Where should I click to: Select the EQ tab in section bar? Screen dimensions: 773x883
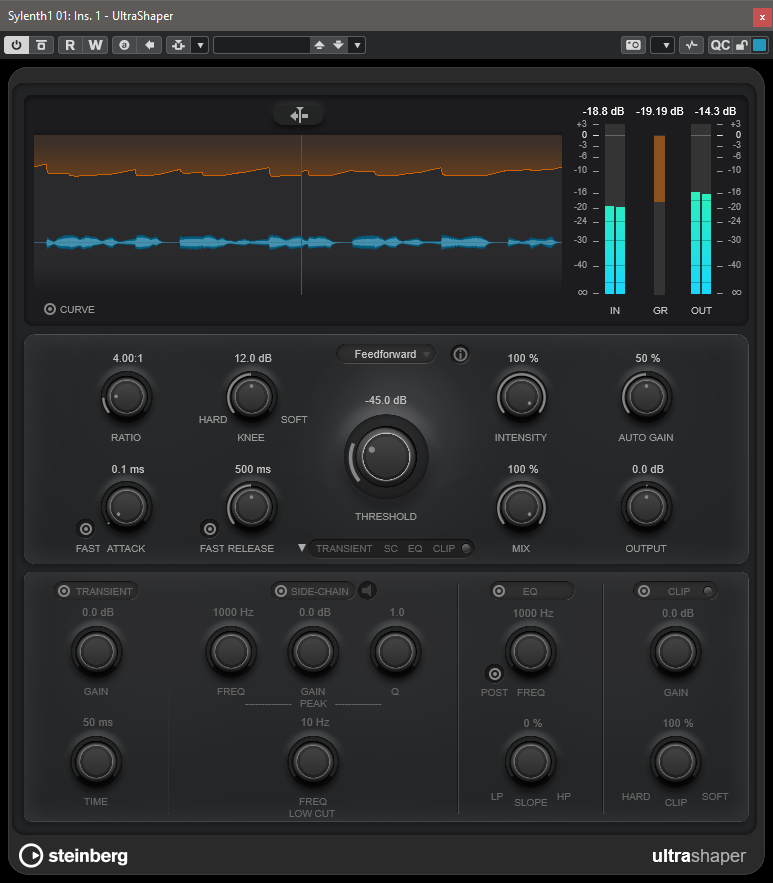[415, 549]
